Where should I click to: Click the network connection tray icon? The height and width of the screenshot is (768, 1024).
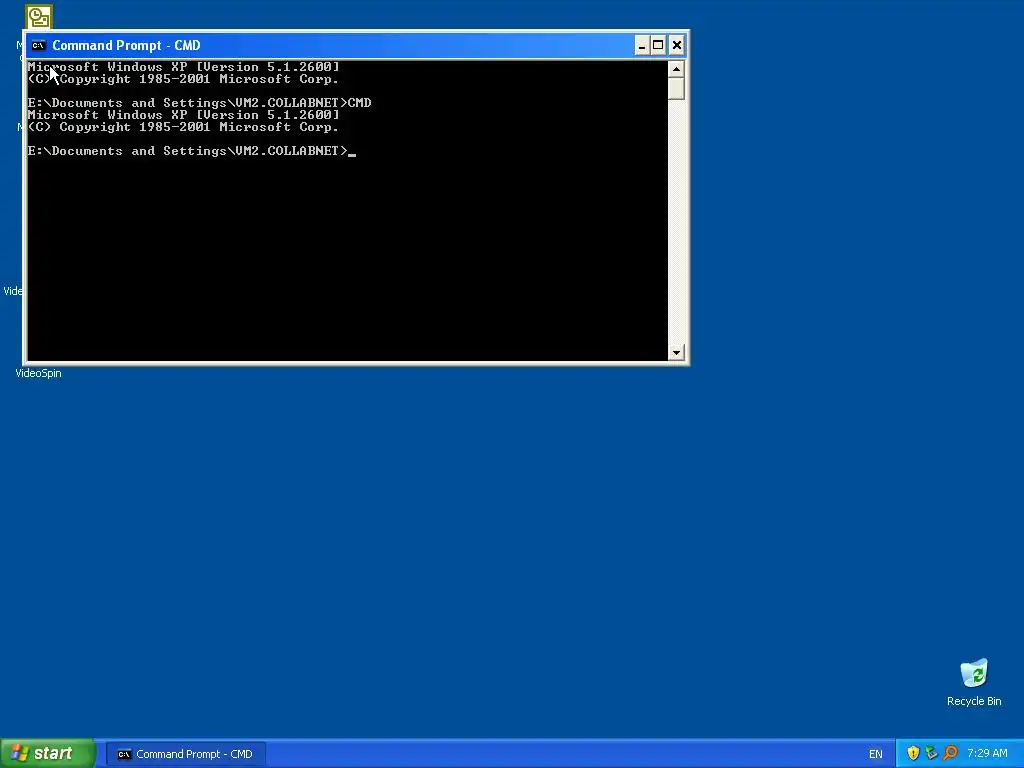coord(931,754)
